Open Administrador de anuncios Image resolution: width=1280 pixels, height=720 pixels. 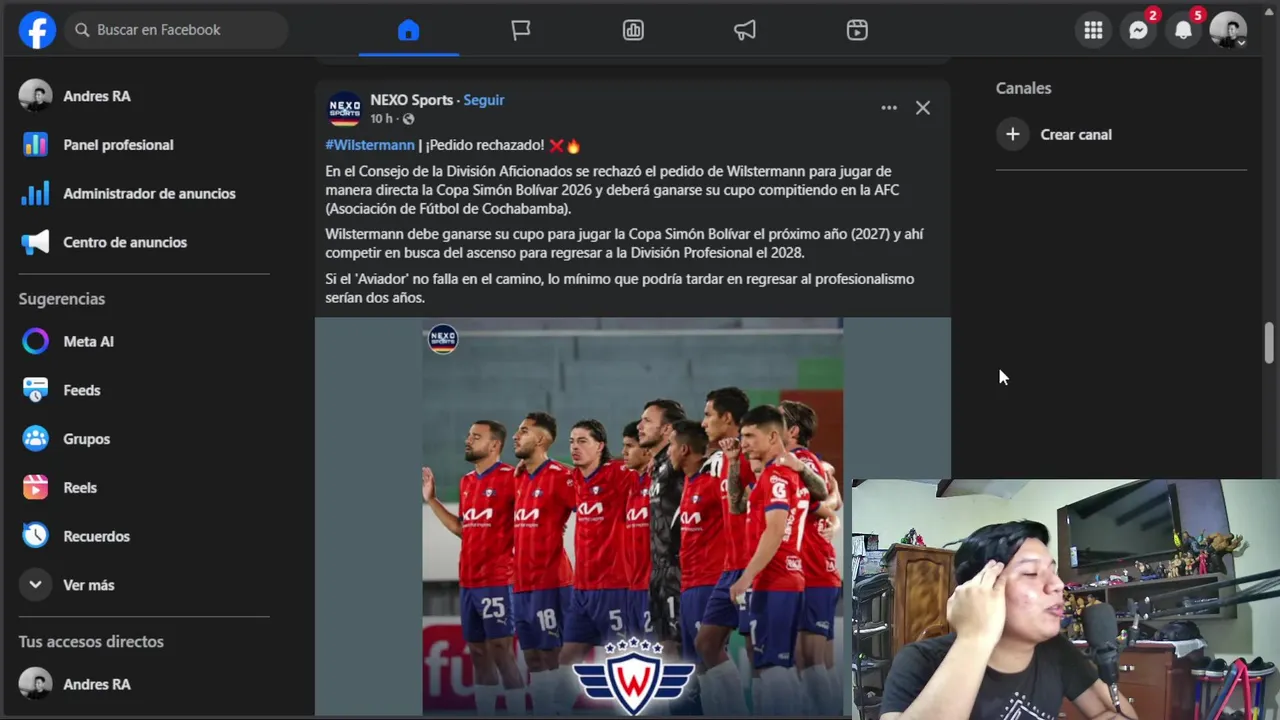point(144,193)
